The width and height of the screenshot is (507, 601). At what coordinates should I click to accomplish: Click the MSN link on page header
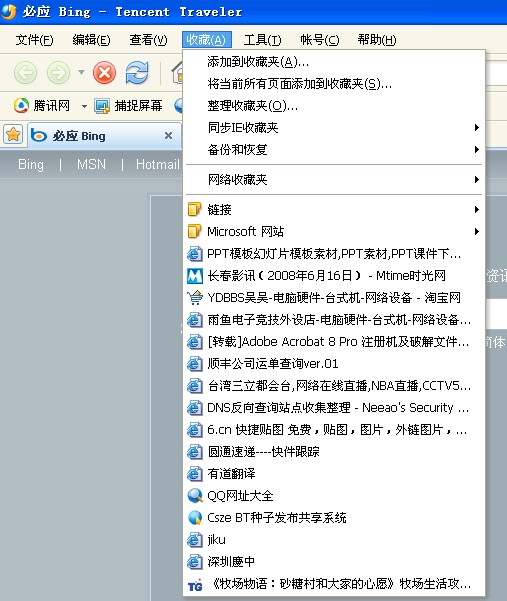91,164
